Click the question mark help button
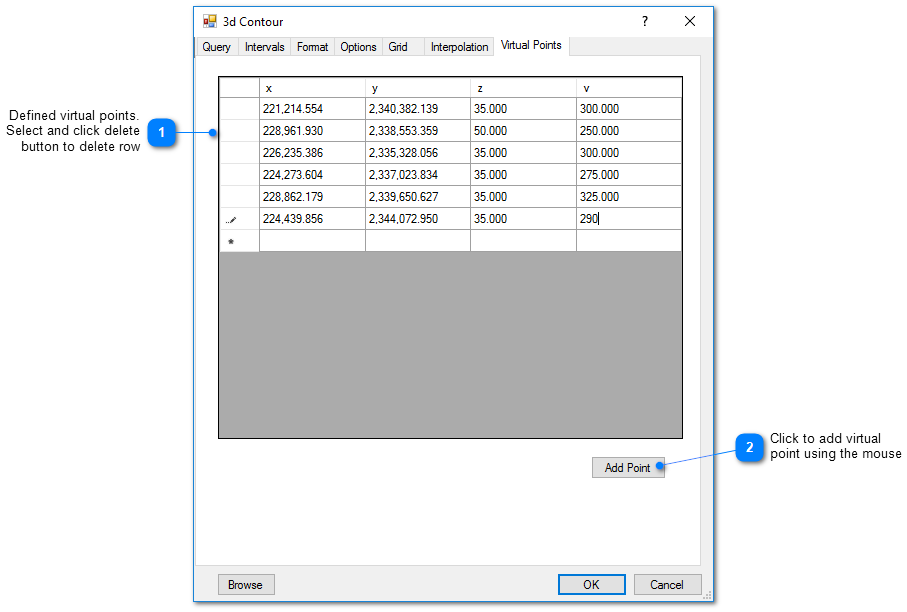The height and width of the screenshot is (612, 907). (x=644, y=21)
